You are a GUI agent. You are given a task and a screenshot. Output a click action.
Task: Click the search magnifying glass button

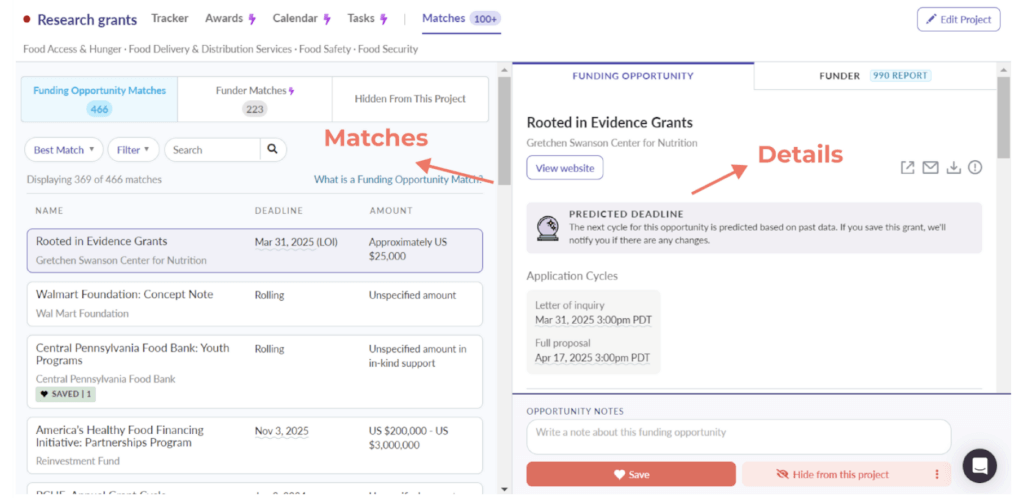click(x=272, y=150)
